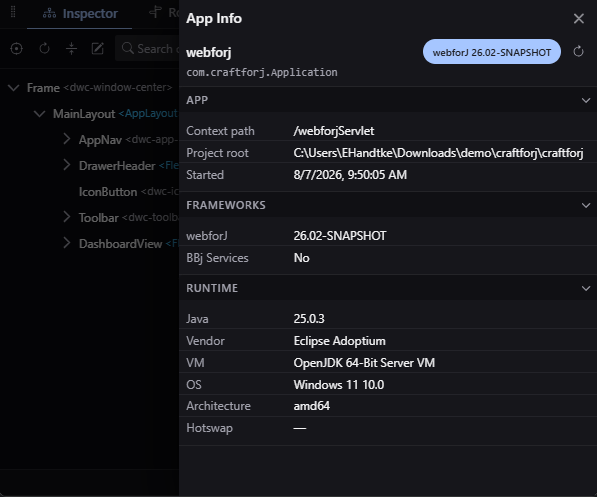This screenshot has width=597, height=497.
Task: Collapse the MainLayout tree node
Action: click(40, 114)
